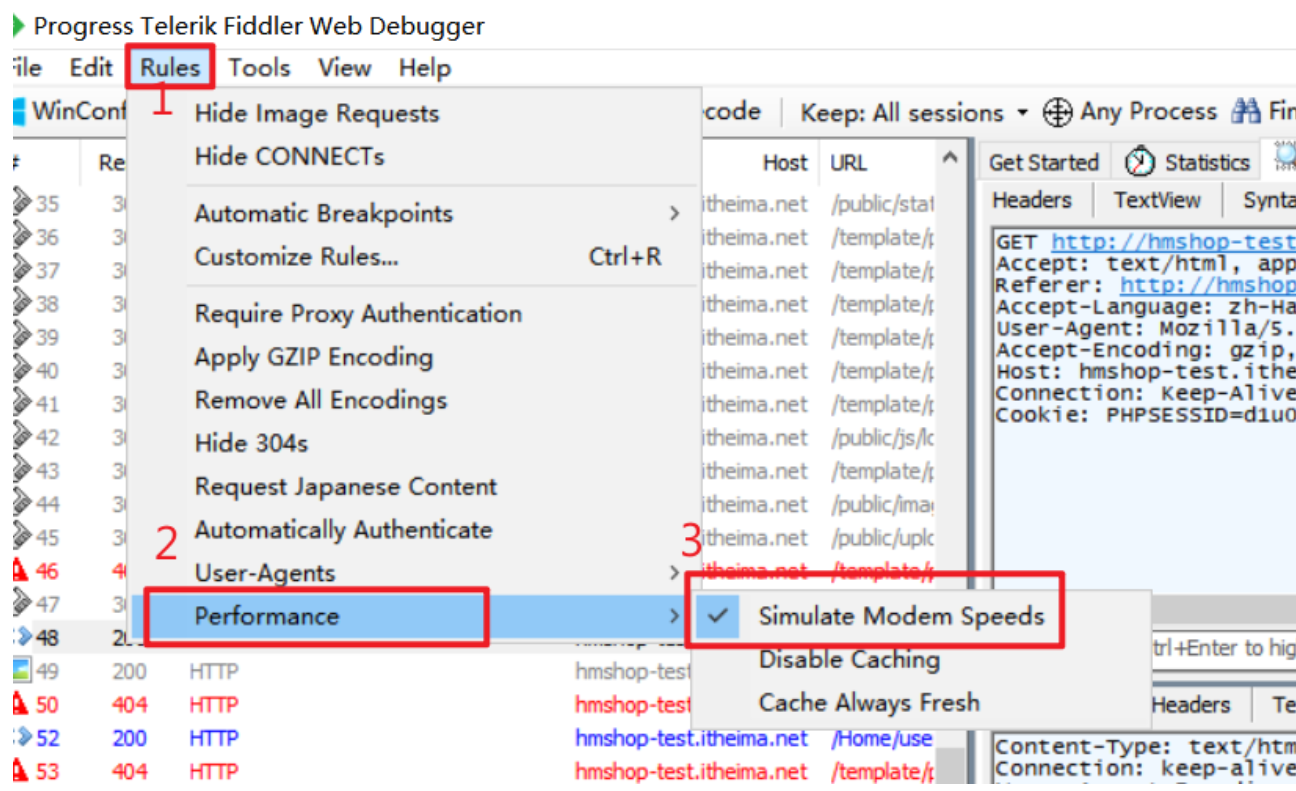Switch to Headers inspector tab
The height and width of the screenshot is (791, 1296).
point(1032,200)
